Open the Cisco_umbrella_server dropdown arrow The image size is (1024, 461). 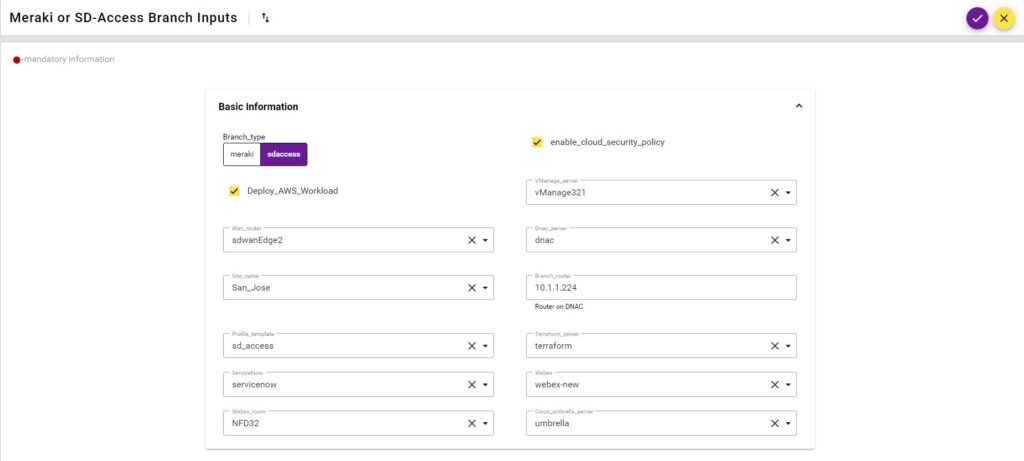788,423
